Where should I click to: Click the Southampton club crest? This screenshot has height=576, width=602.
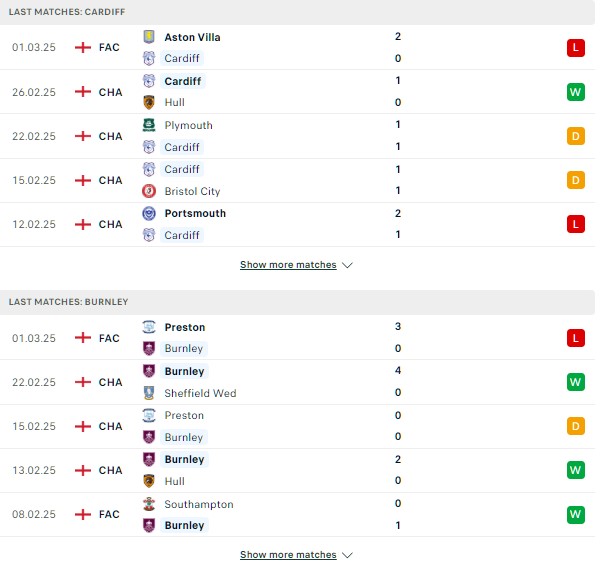[149, 504]
